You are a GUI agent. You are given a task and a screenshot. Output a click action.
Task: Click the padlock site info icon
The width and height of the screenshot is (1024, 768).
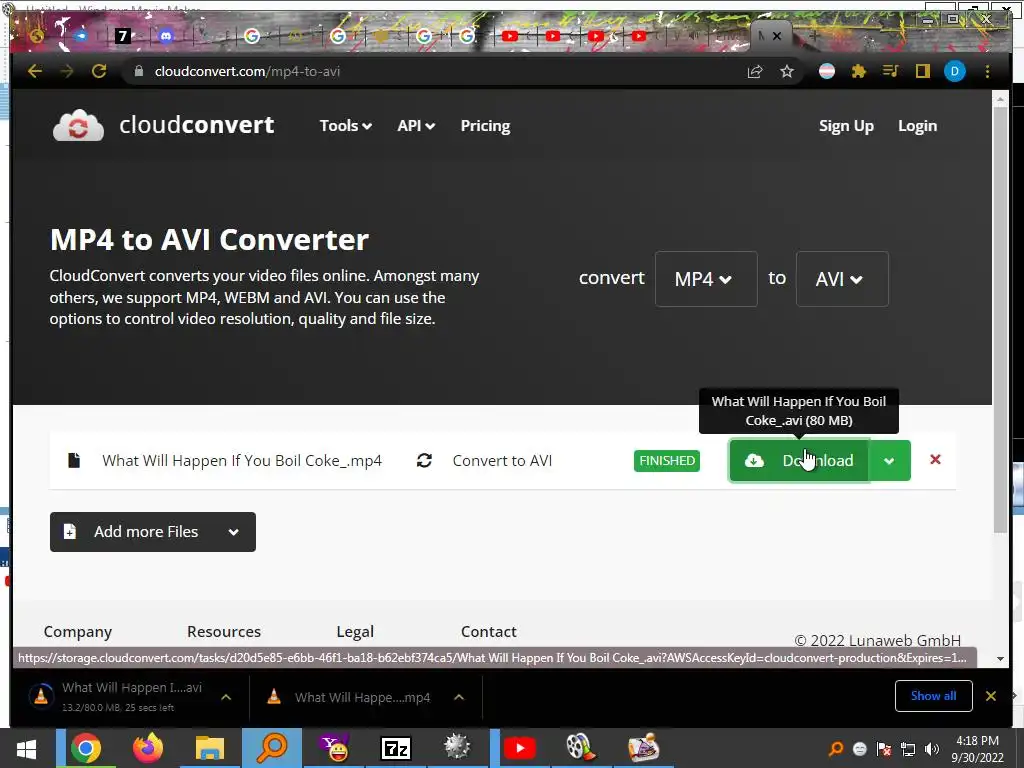[138, 71]
